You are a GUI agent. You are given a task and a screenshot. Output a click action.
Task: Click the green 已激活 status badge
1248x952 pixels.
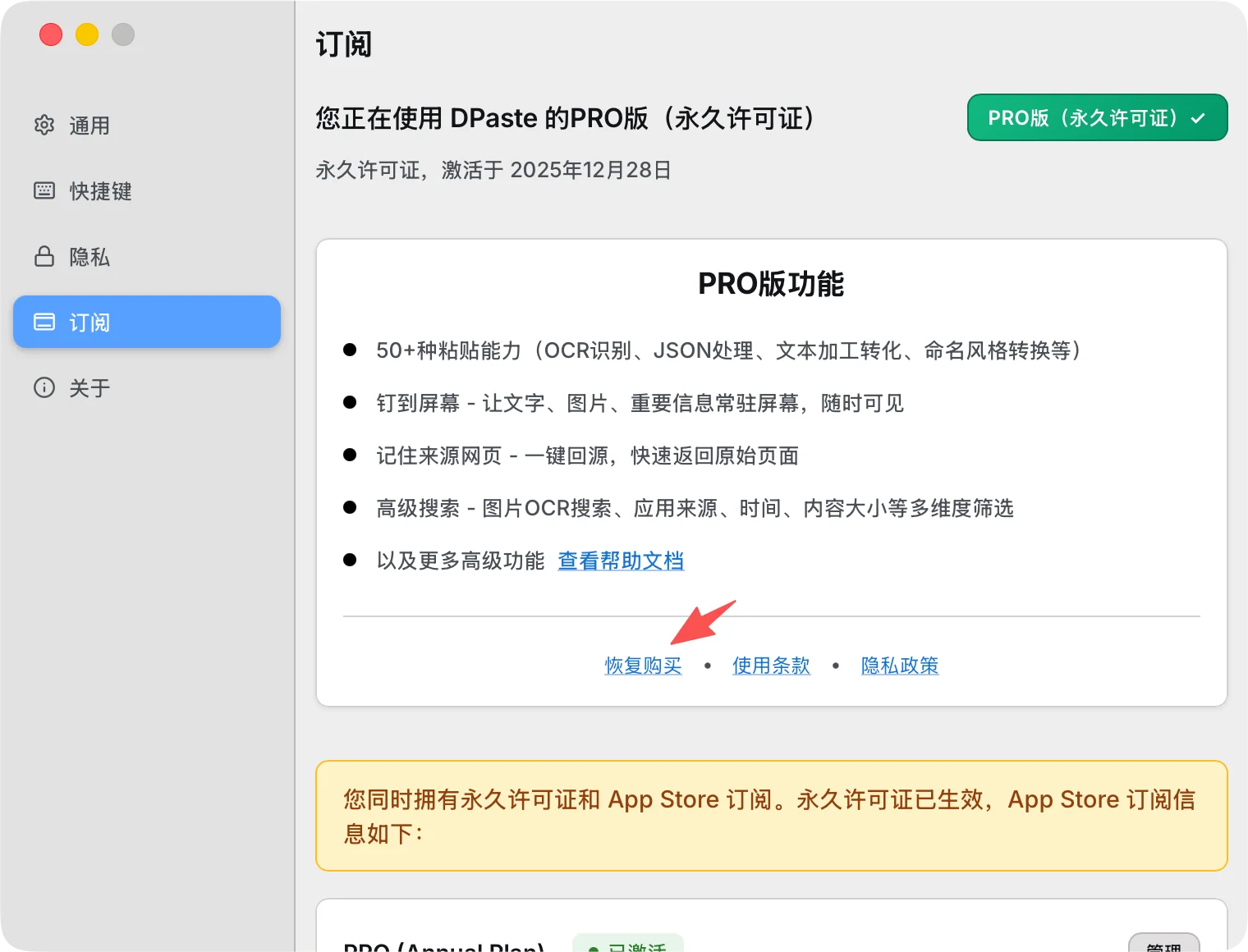coord(629,945)
